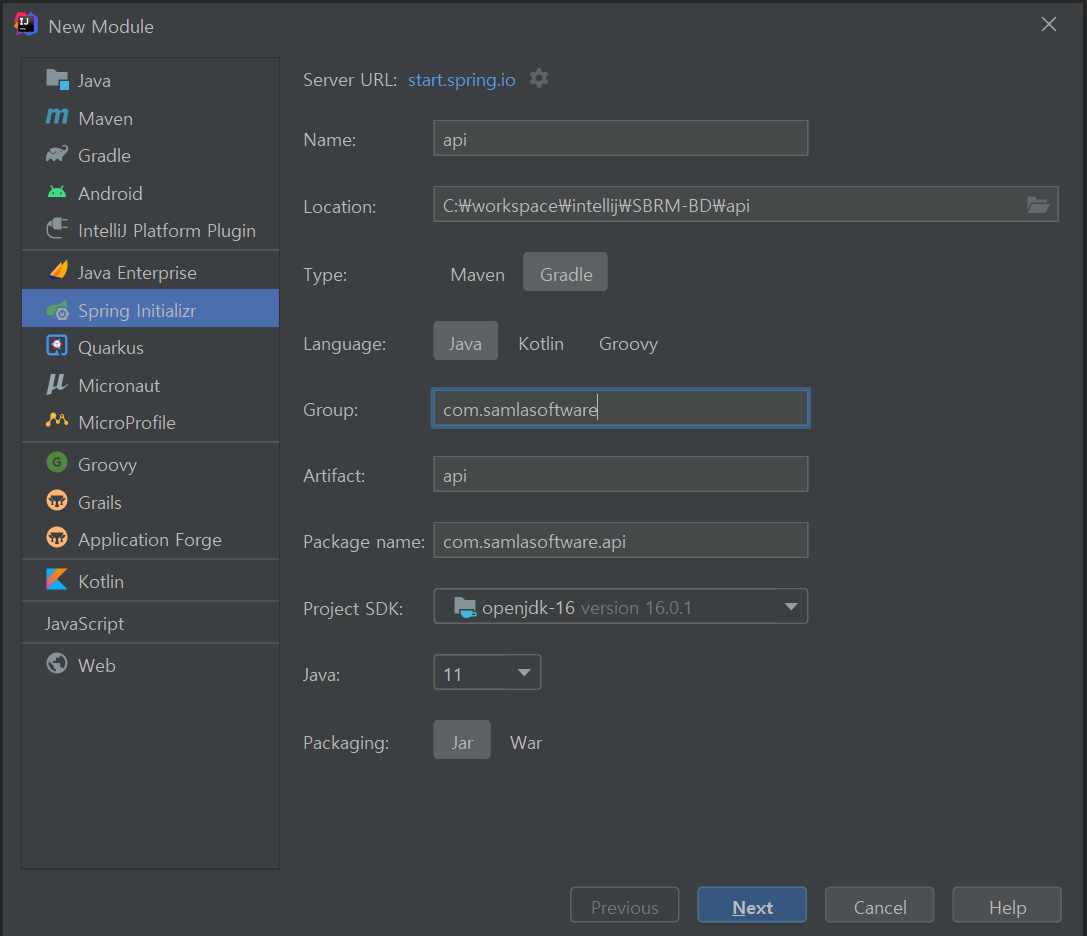
Task: Click the MicroProfile icon
Action: coord(57,420)
